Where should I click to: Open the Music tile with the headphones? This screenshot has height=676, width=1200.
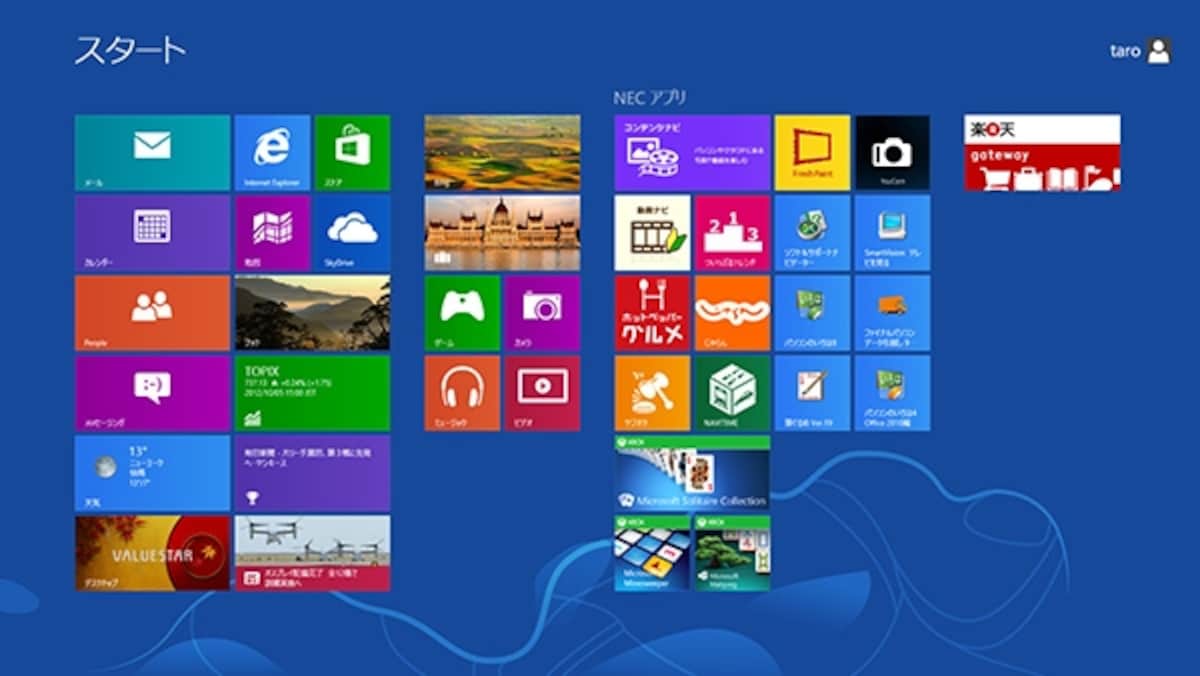click(462, 392)
